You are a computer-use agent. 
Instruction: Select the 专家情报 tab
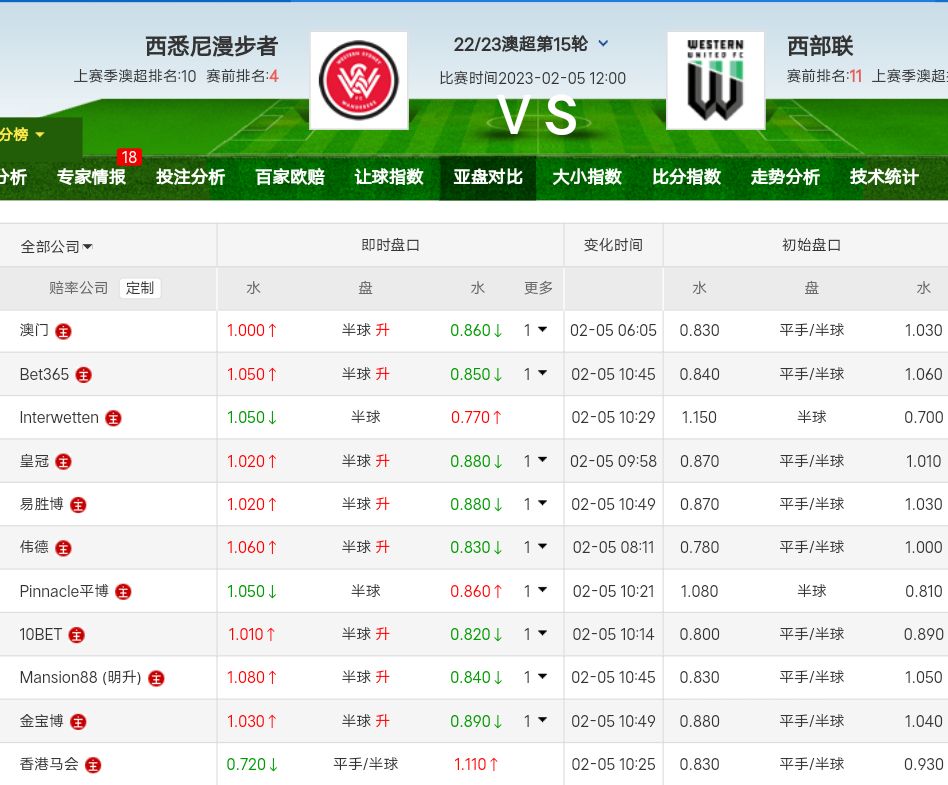[91, 177]
